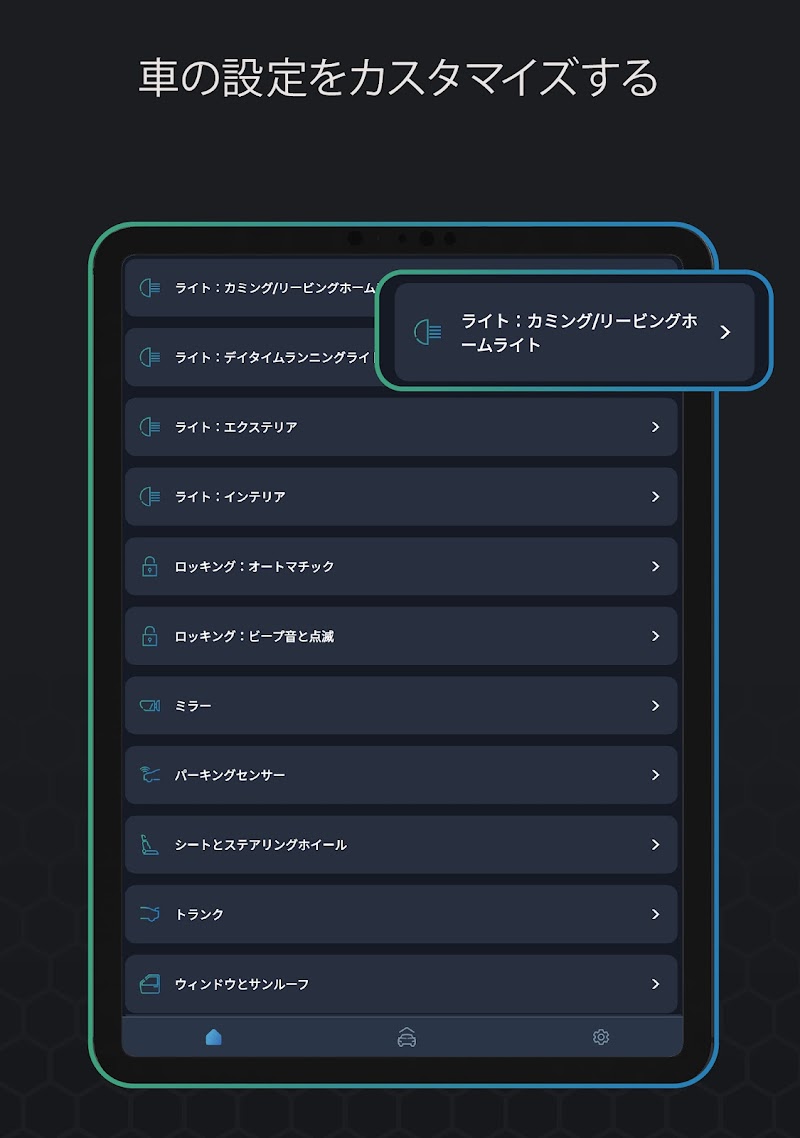
Task: Open the home tab in bottom bar
Action: tap(213, 1037)
